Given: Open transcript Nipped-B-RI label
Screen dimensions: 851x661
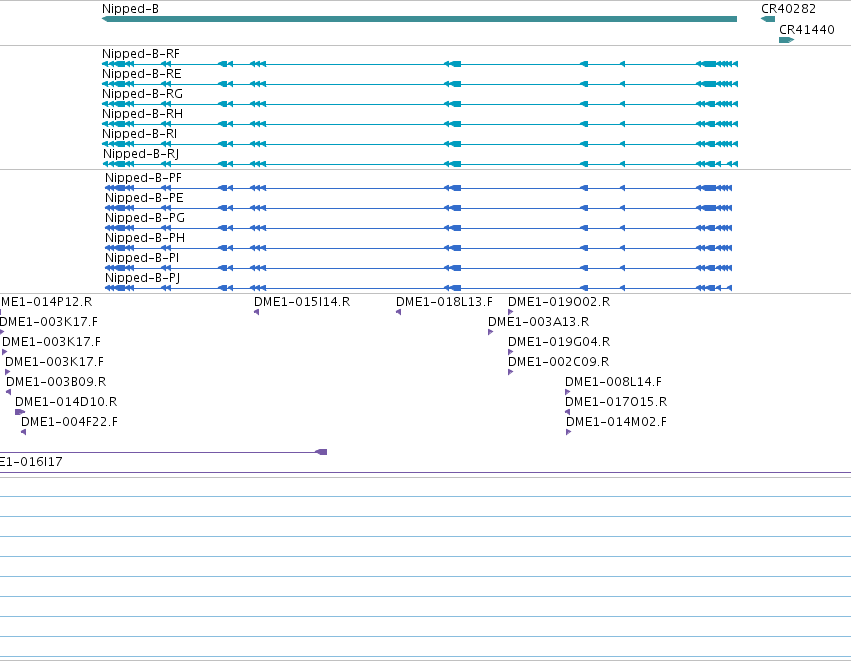Looking at the screenshot, I should point(139,134).
